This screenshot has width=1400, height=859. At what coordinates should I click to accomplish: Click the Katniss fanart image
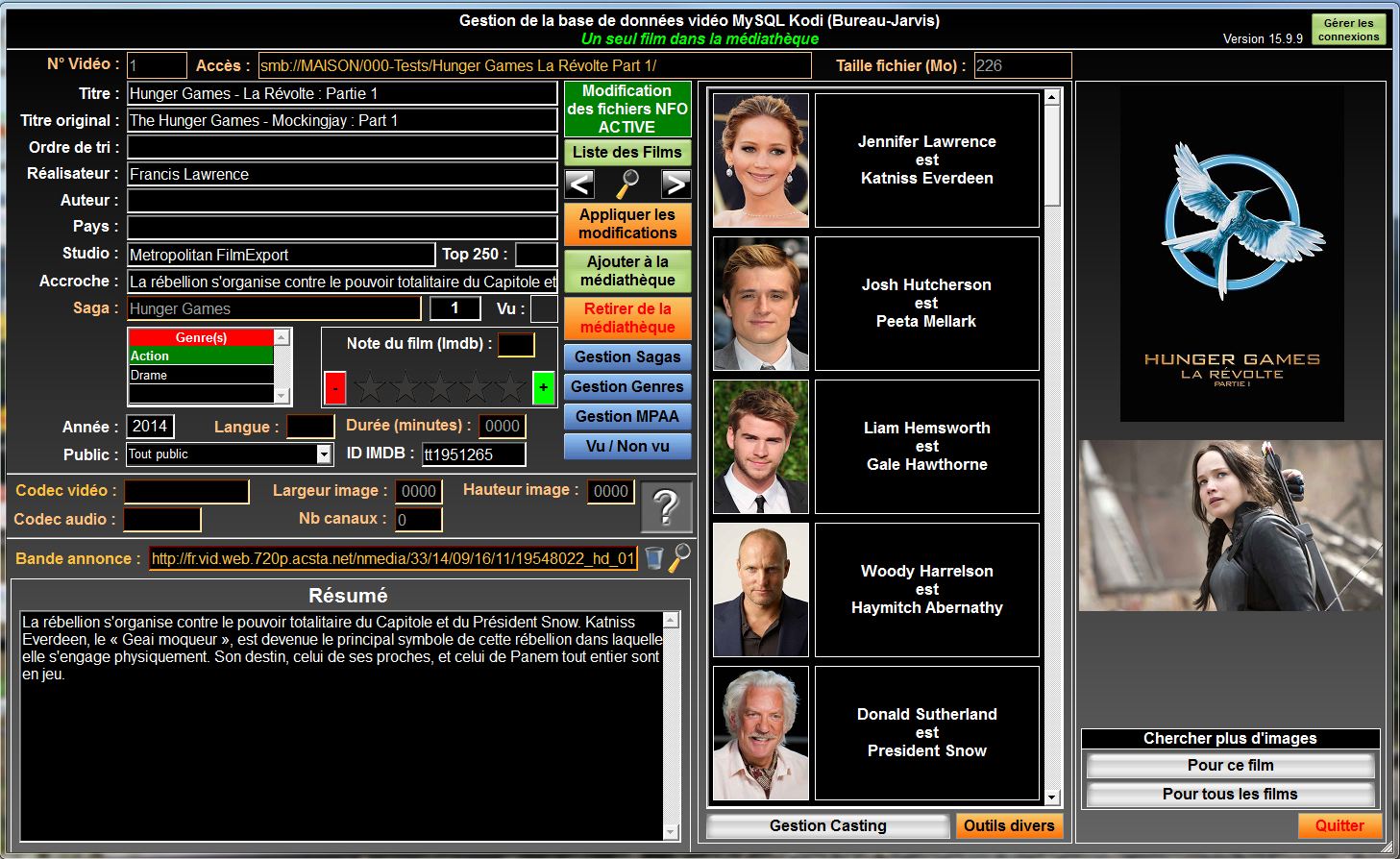tap(1231, 526)
